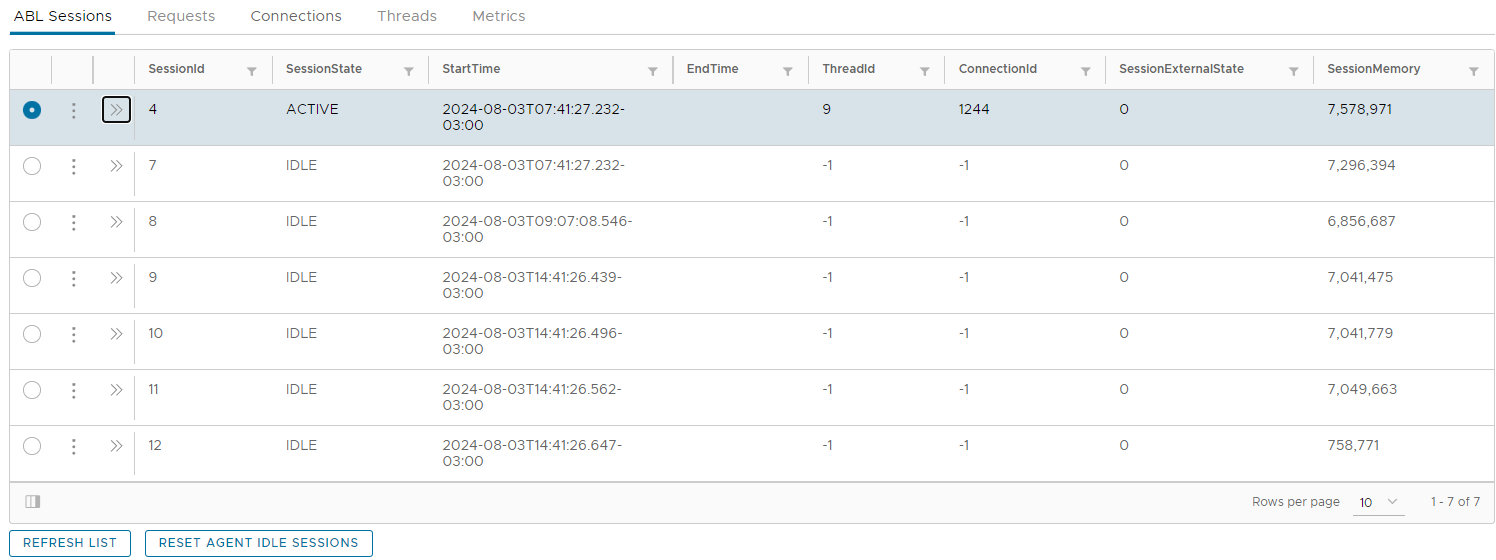Image resolution: width=1496 pixels, height=560 pixels.
Task: Filter the ConnectionId column
Action: (x=1086, y=71)
